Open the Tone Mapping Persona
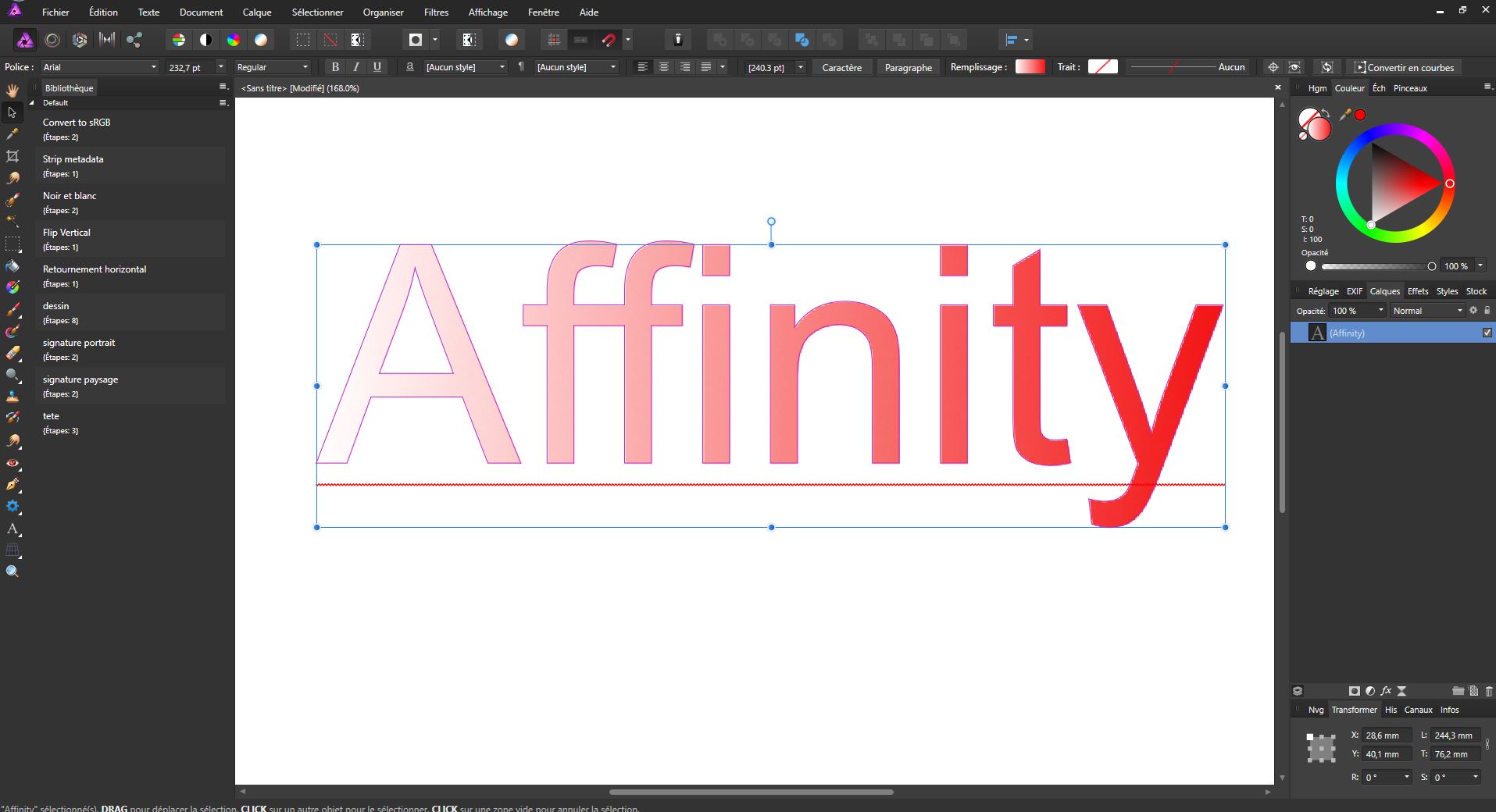The height and width of the screenshot is (812, 1496). (x=107, y=40)
